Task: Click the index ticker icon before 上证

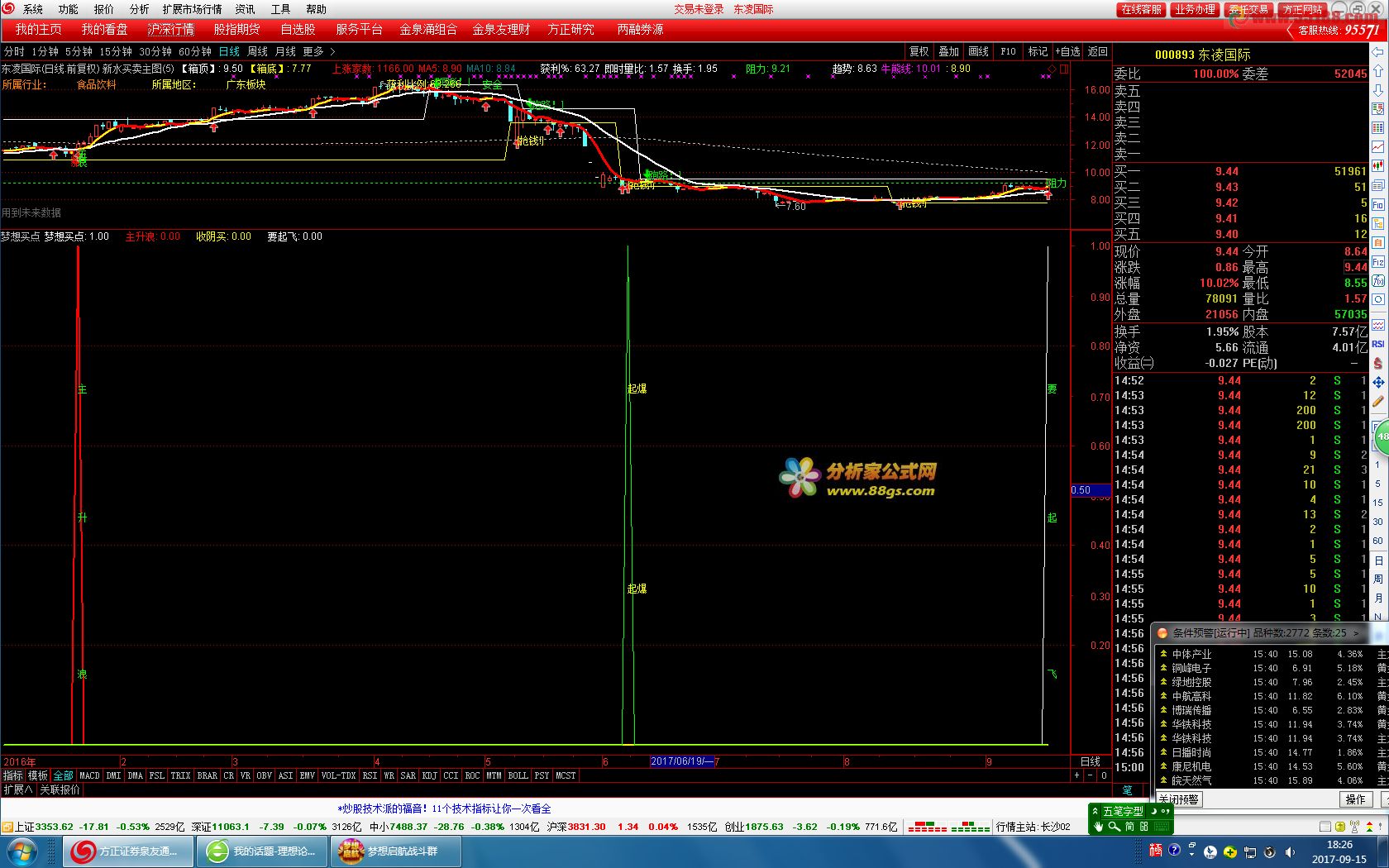Action: (x=7, y=827)
